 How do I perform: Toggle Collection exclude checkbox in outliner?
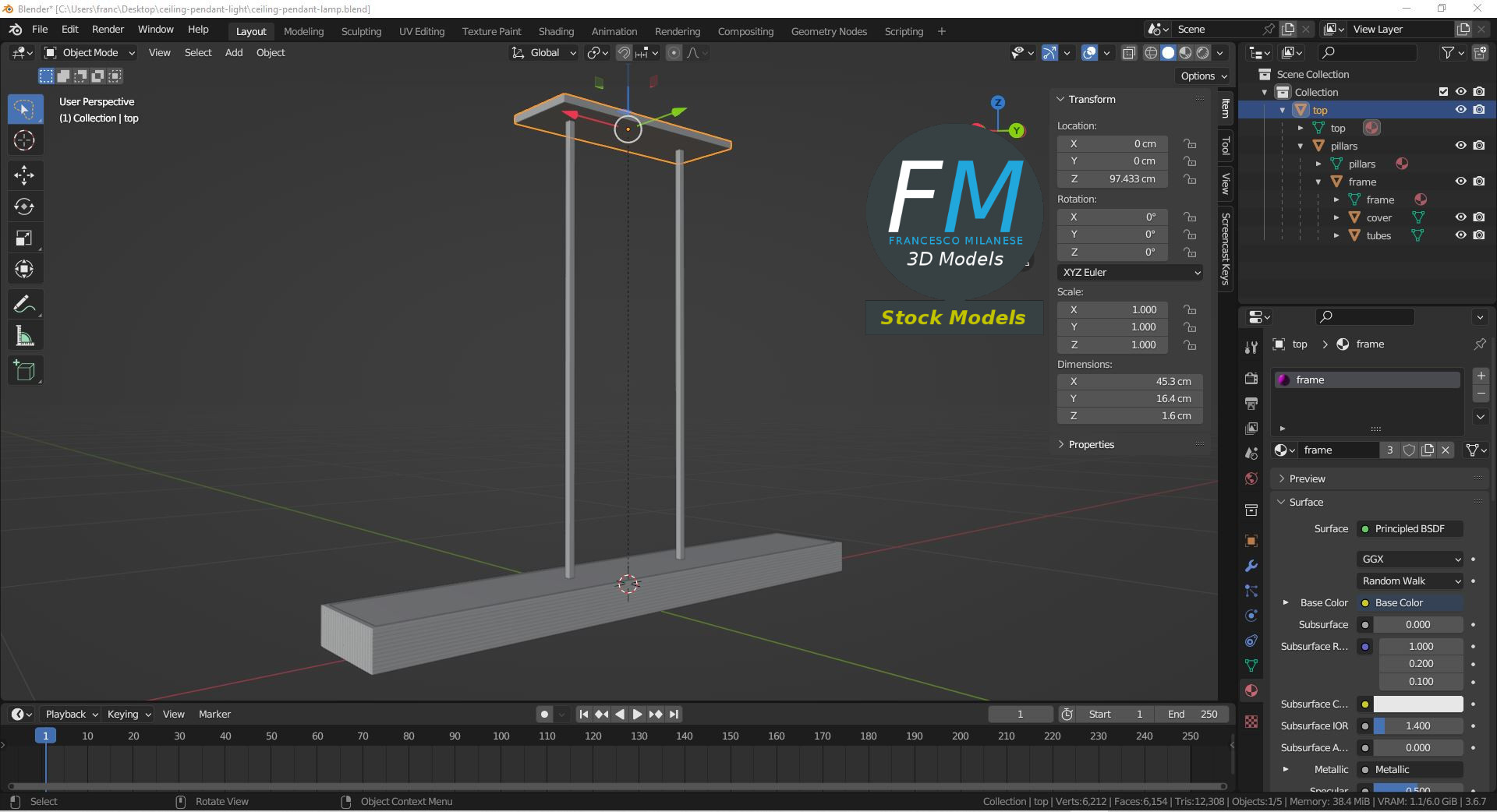tap(1443, 92)
